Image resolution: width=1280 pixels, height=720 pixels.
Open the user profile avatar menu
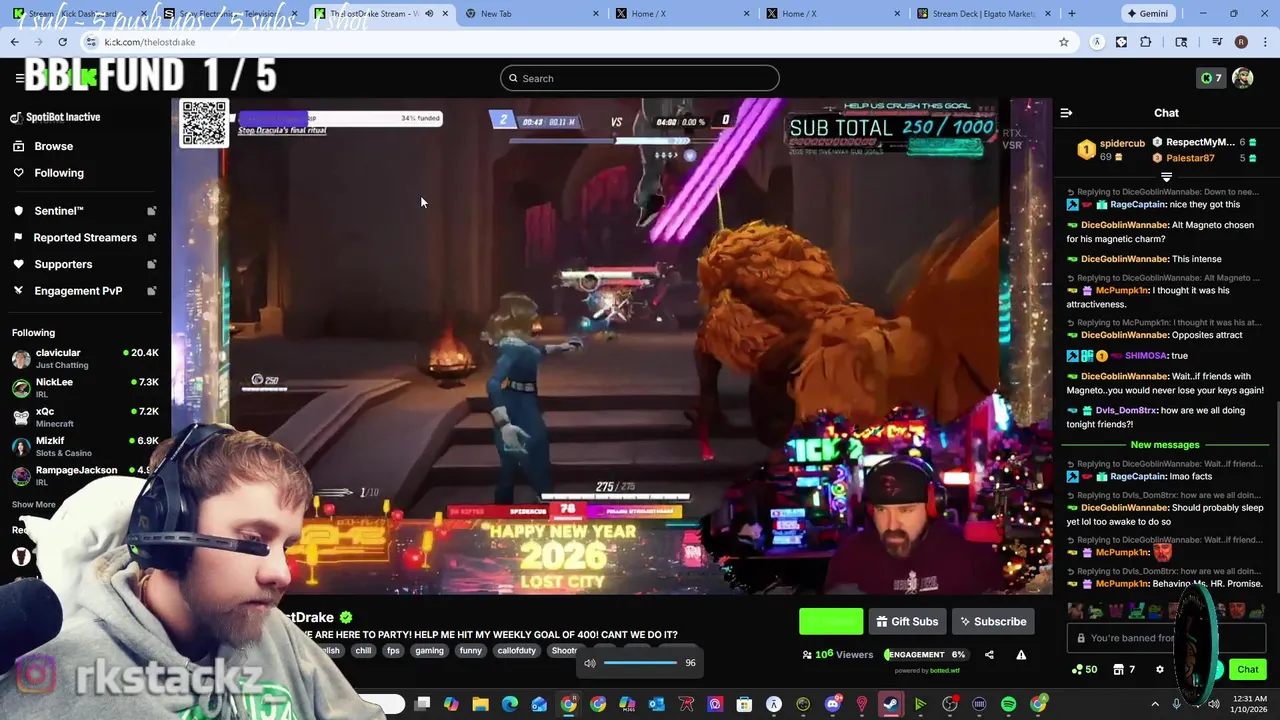1243,78
